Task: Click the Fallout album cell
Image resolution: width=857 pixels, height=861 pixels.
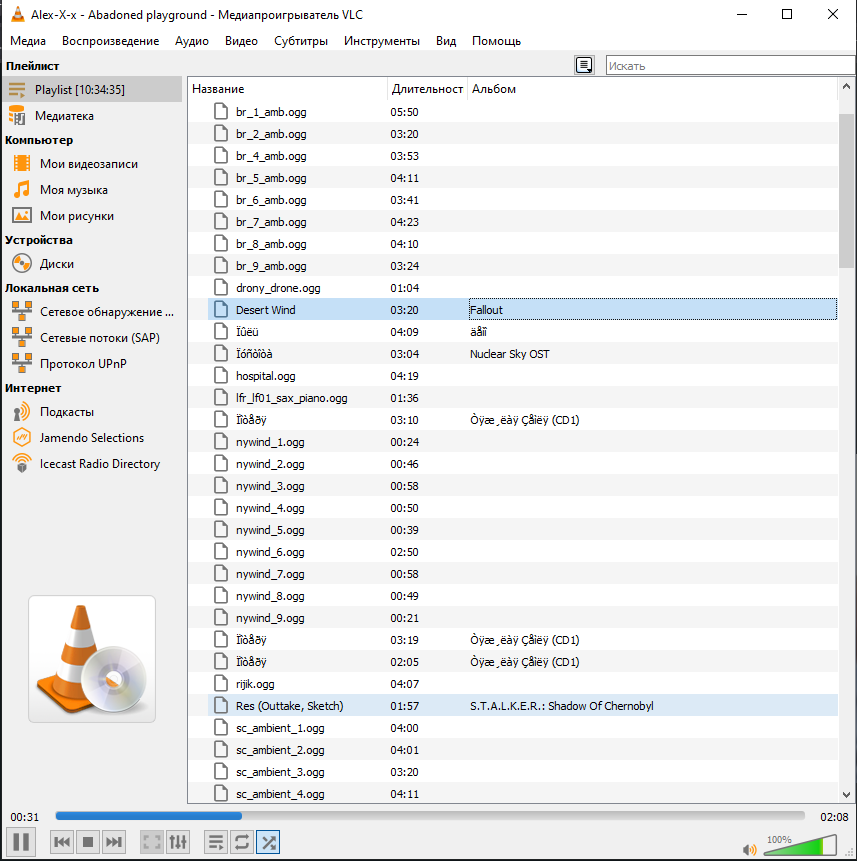Action: pyautogui.click(x=653, y=310)
